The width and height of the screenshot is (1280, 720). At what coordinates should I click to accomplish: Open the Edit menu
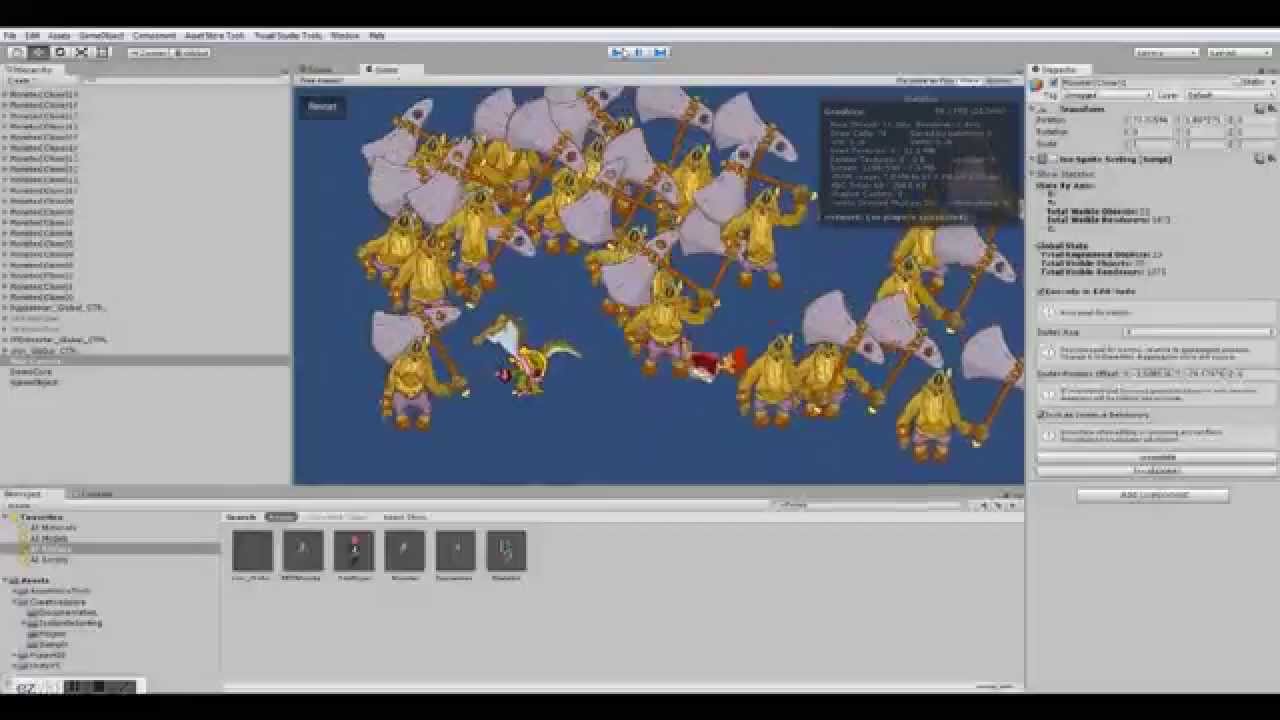[x=32, y=35]
